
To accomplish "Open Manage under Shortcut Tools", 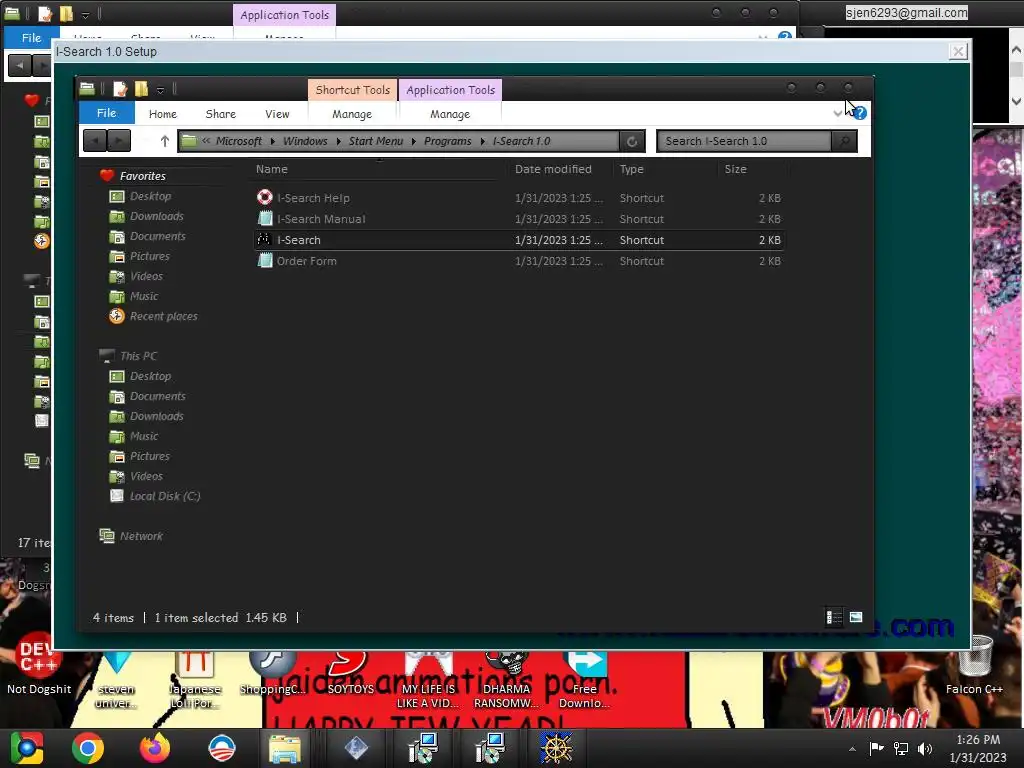I will click(x=352, y=114).
